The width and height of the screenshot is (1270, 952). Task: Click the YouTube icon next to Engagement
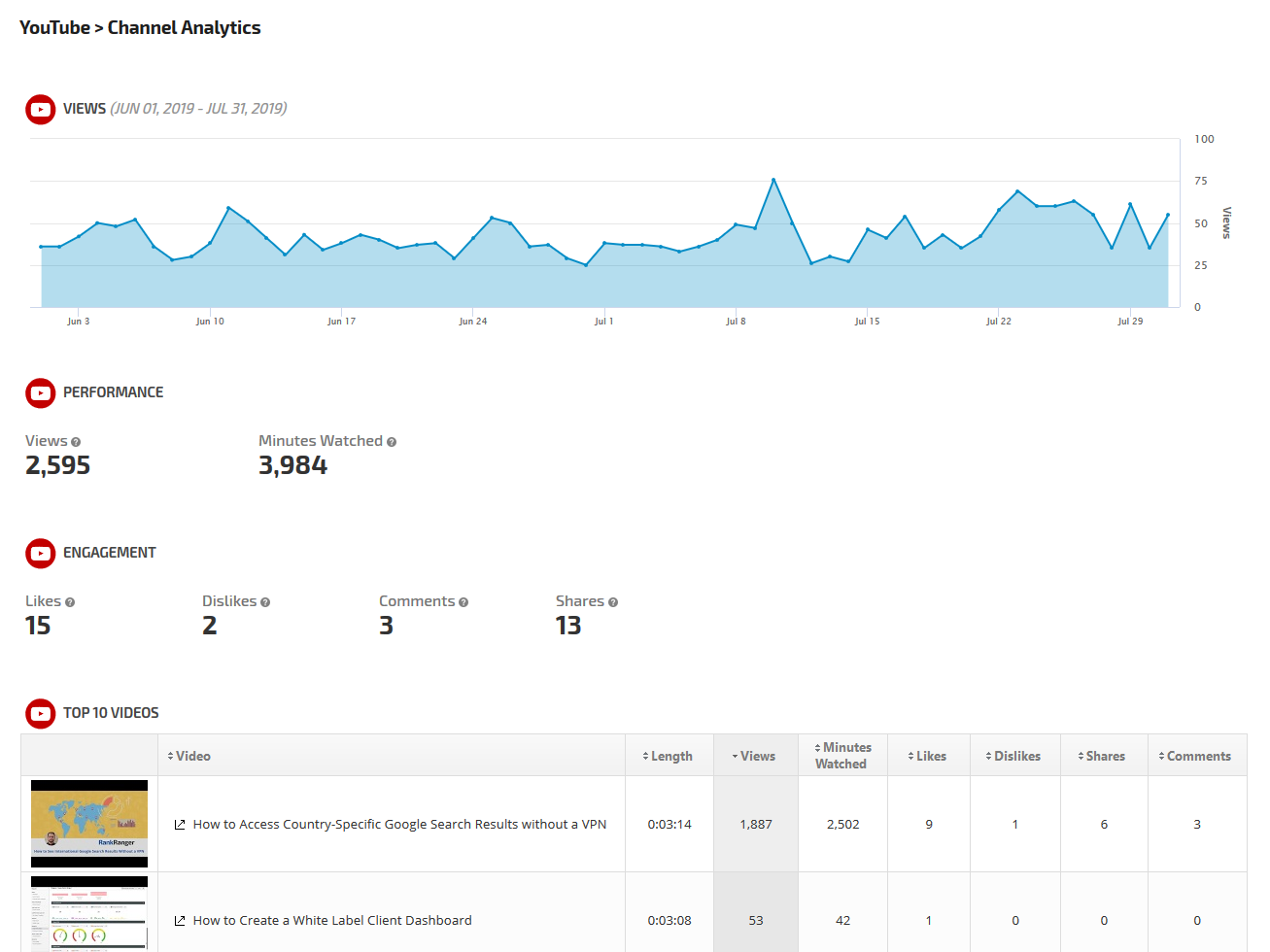tap(40, 554)
